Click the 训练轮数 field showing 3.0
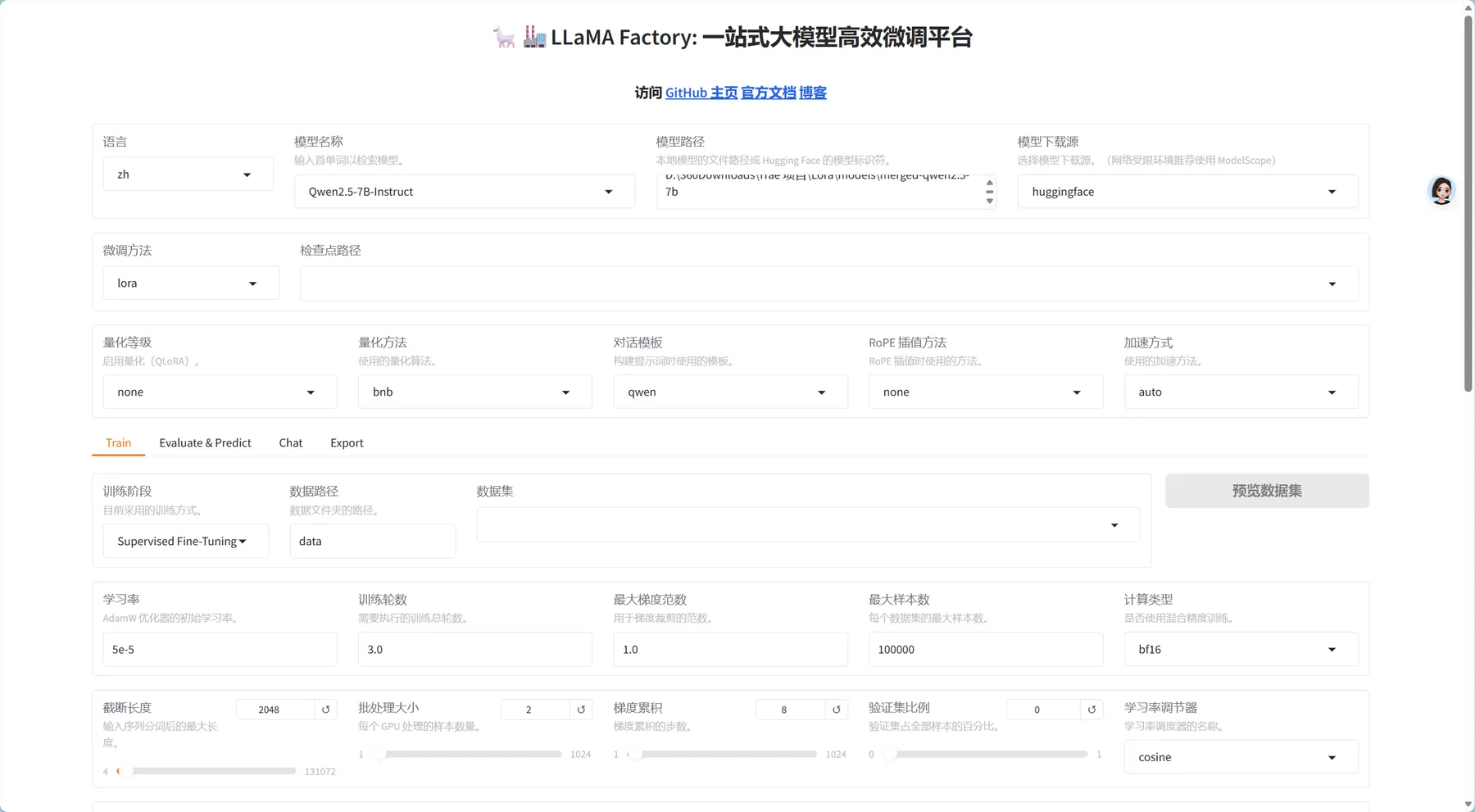Image resolution: width=1475 pixels, height=812 pixels. click(x=475, y=650)
